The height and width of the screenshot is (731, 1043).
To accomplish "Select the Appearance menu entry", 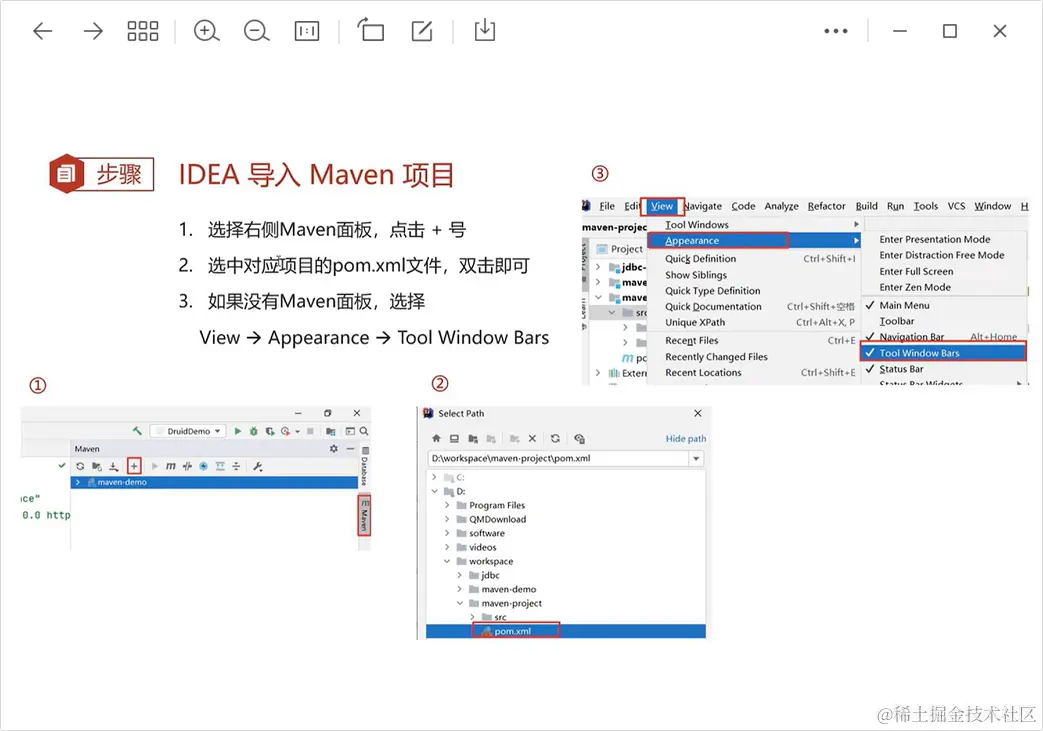I will (755, 240).
